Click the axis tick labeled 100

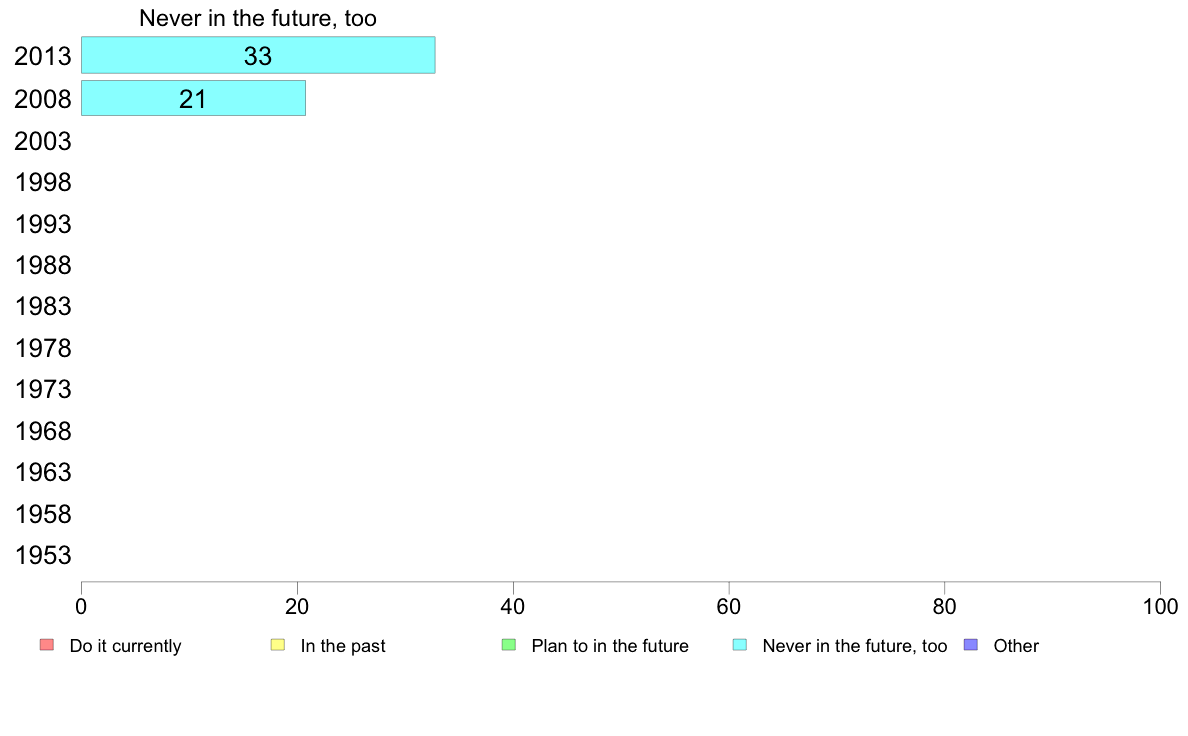pyautogui.click(x=1160, y=606)
